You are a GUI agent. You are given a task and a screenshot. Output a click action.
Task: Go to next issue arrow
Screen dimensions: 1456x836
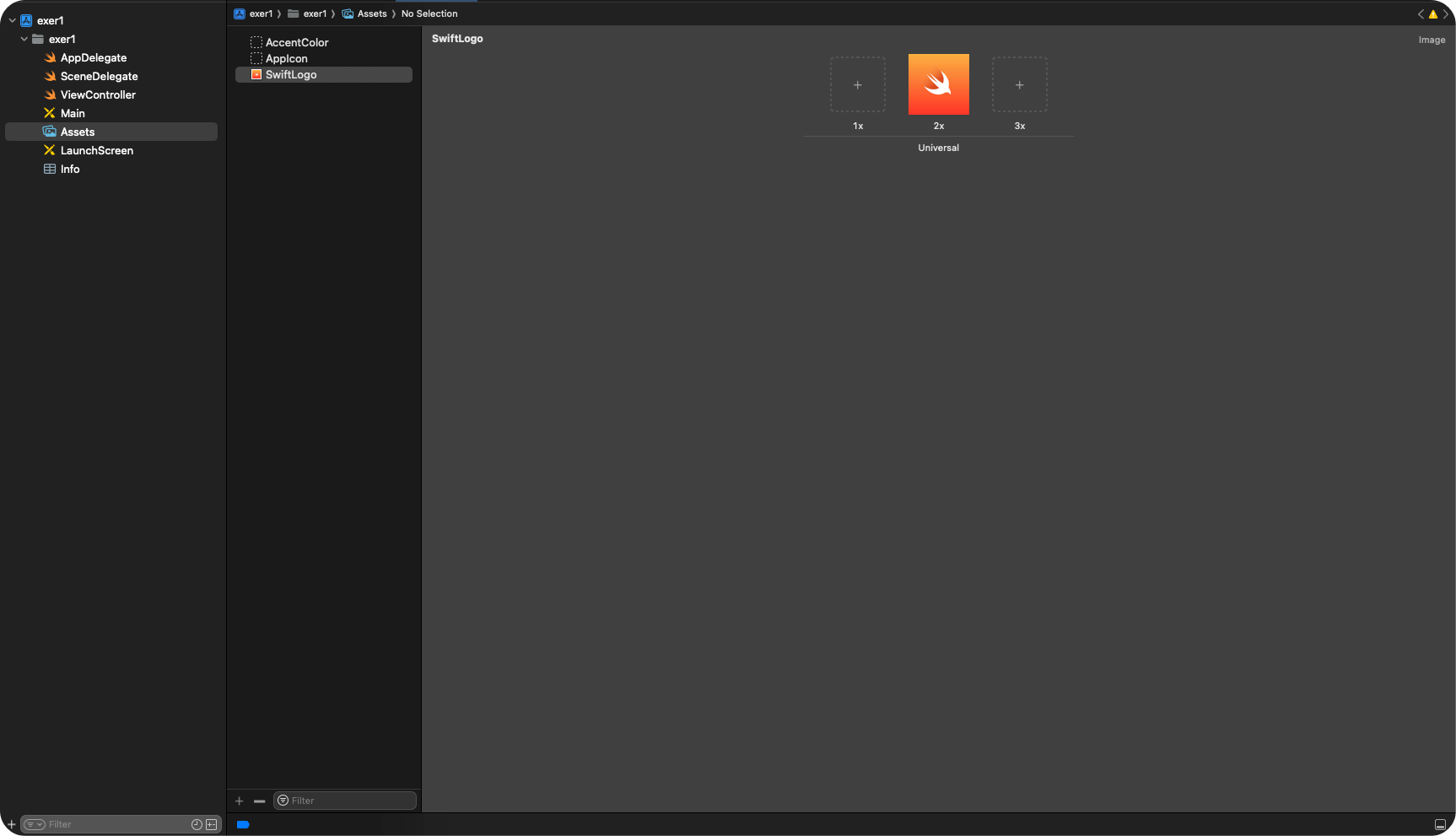pos(1445,13)
